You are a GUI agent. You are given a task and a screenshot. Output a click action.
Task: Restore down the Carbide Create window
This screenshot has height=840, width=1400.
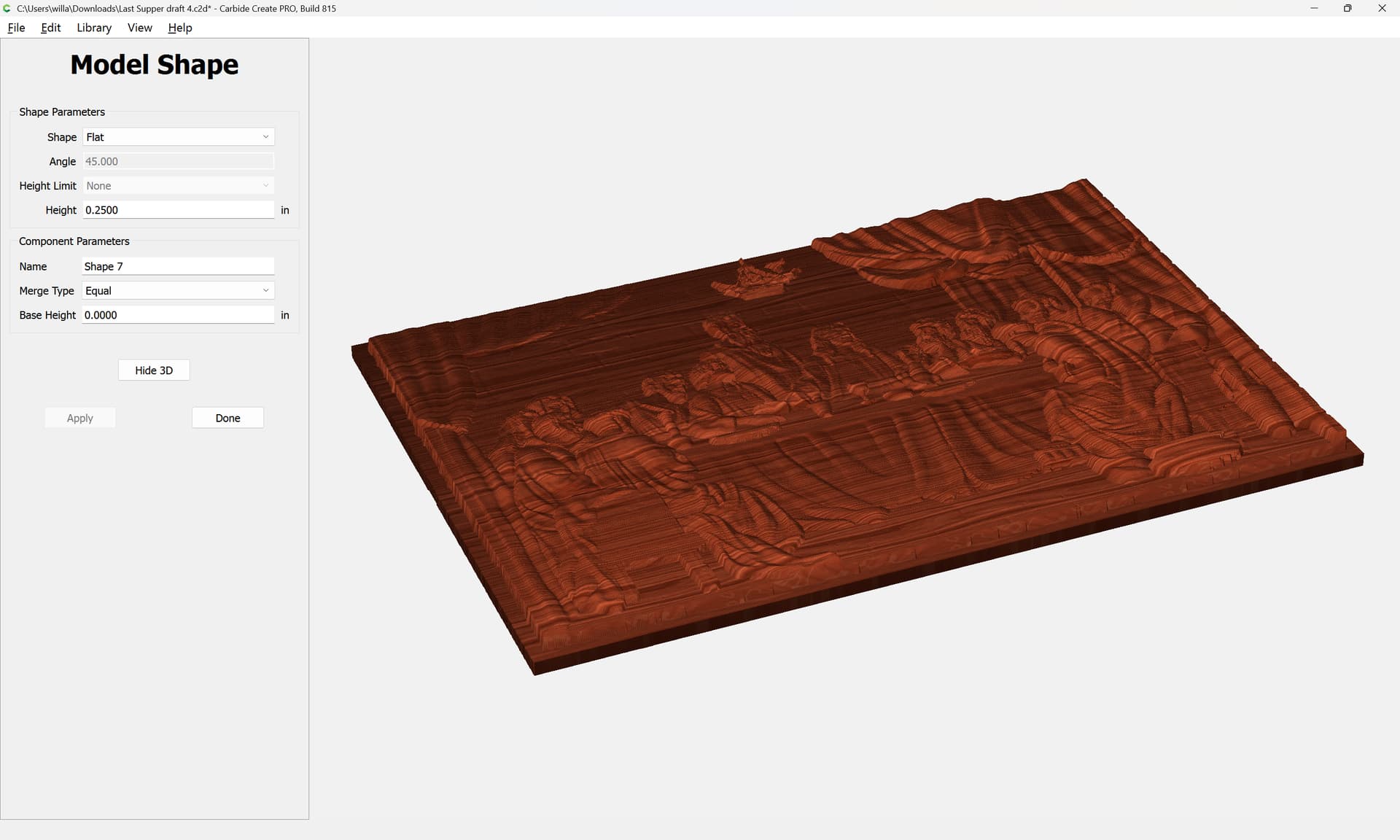(1347, 8)
